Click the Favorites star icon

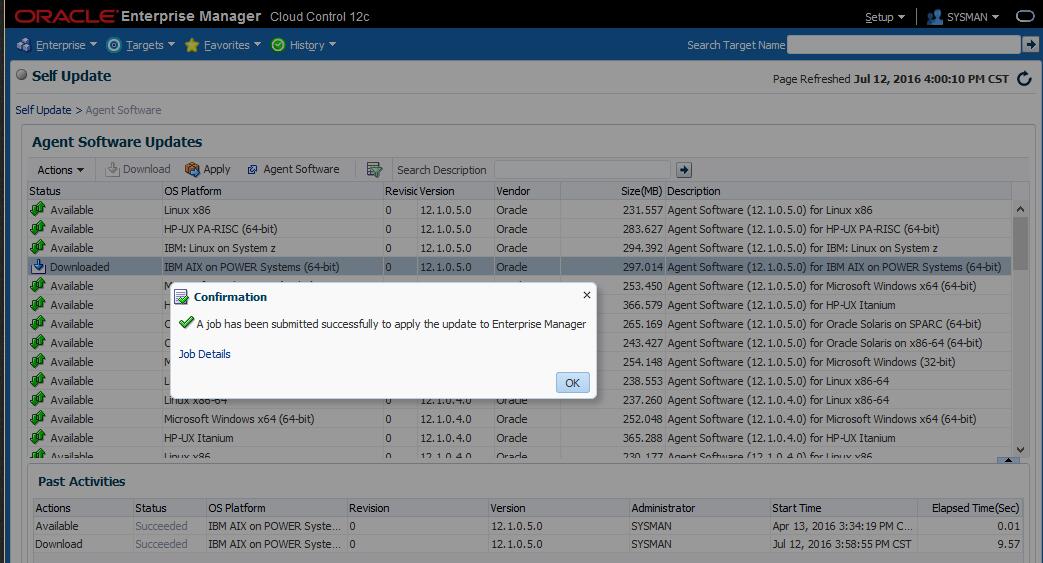pyautogui.click(x=192, y=45)
